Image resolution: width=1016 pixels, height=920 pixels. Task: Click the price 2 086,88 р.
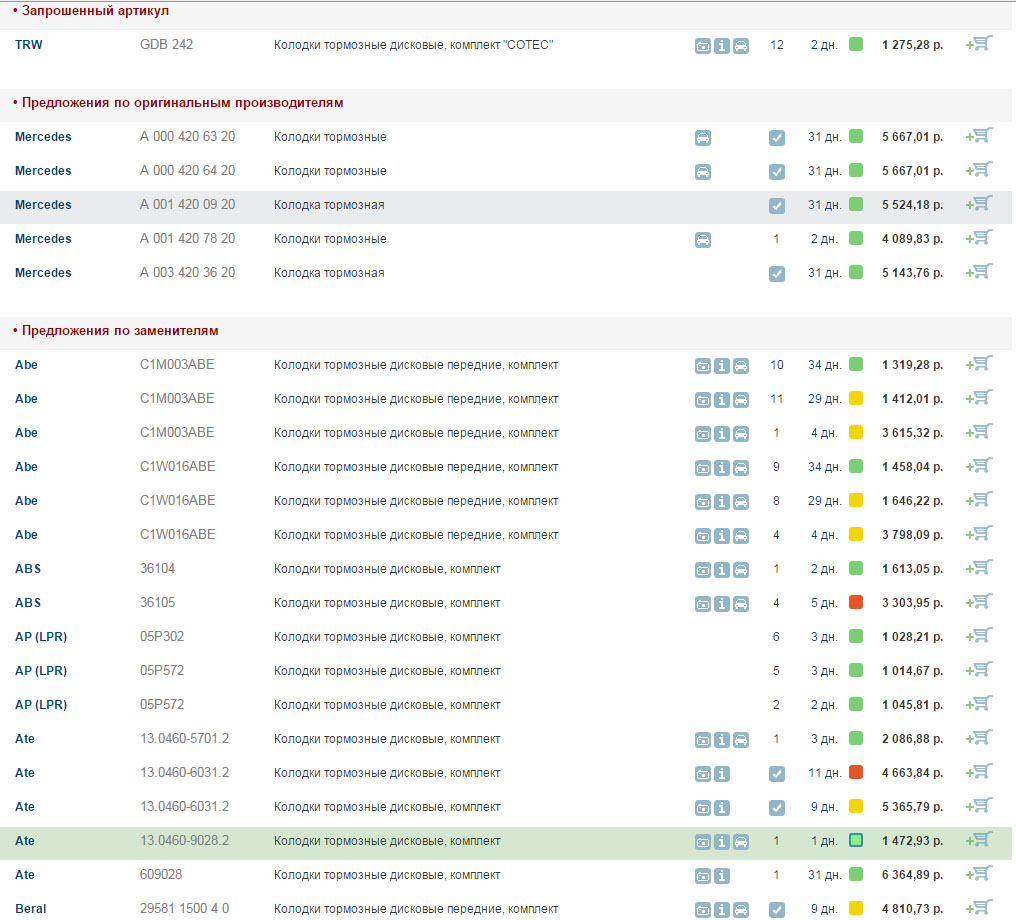click(x=912, y=739)
